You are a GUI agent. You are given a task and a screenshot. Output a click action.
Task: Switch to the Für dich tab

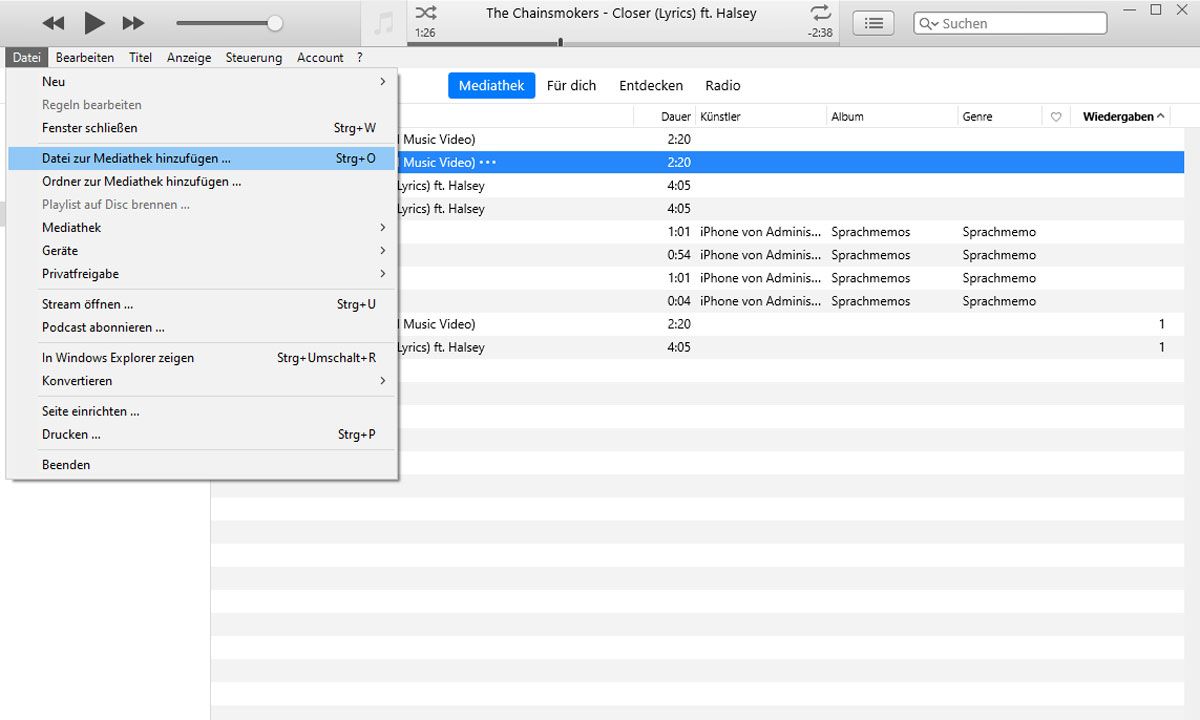(x=571, y=86)
